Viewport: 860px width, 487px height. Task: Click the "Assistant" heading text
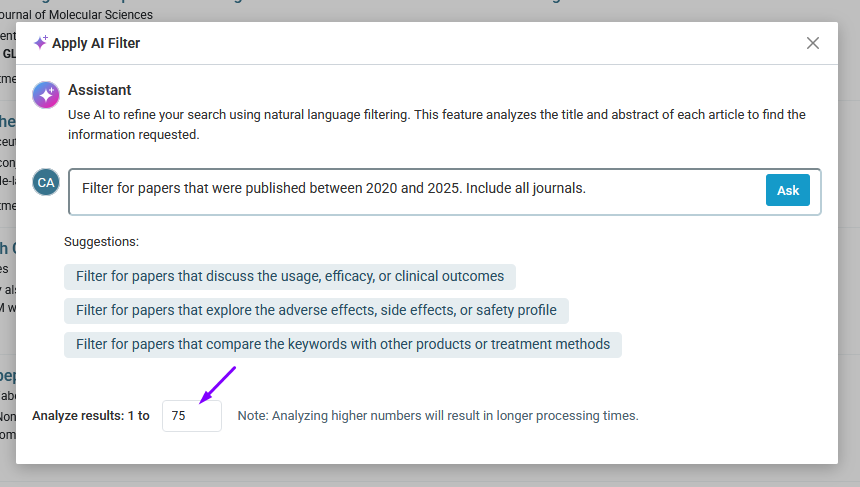pyautogui.click(x=100, y=90)
